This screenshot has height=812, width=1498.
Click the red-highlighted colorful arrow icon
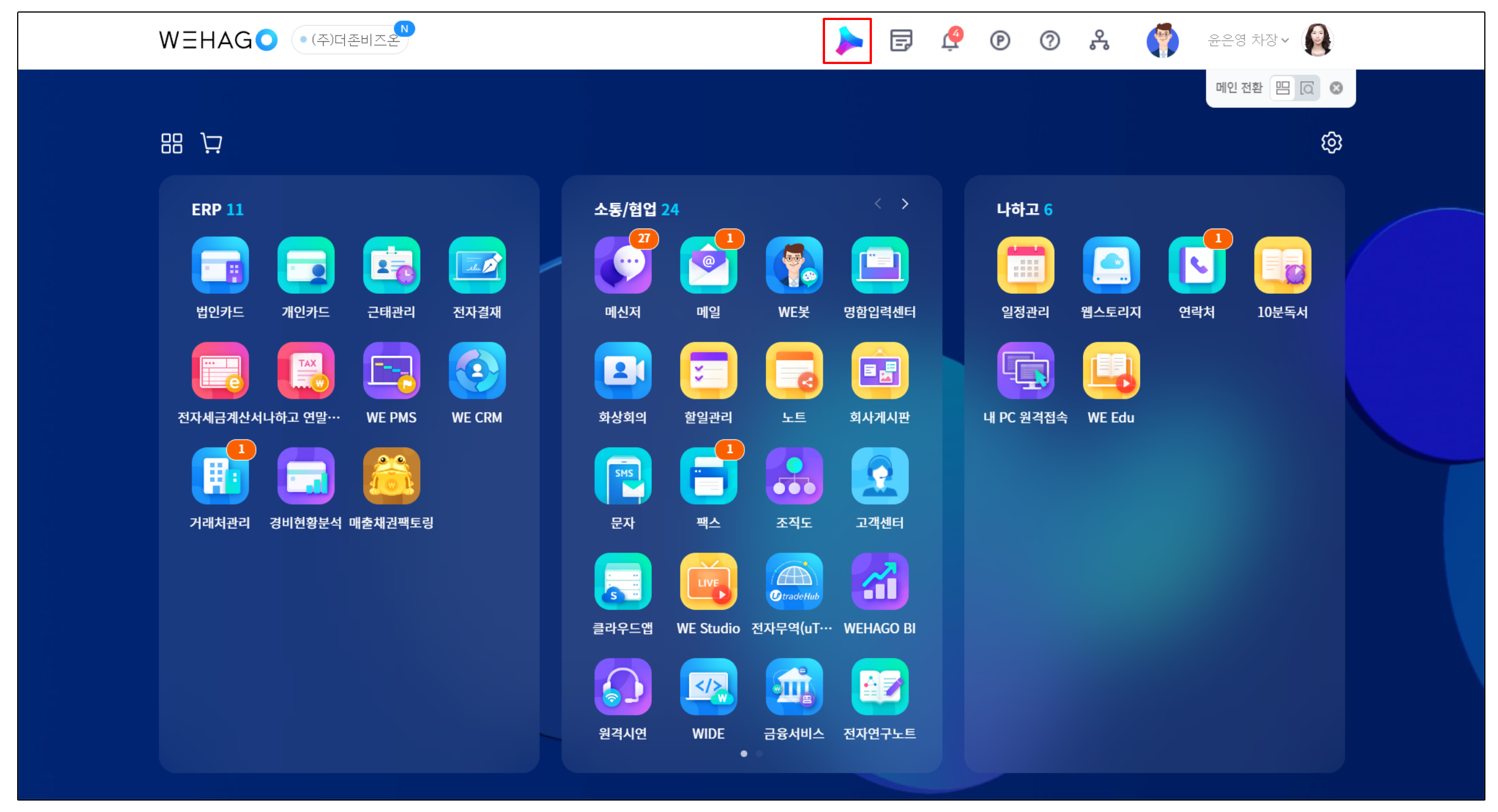coord(847,41)
